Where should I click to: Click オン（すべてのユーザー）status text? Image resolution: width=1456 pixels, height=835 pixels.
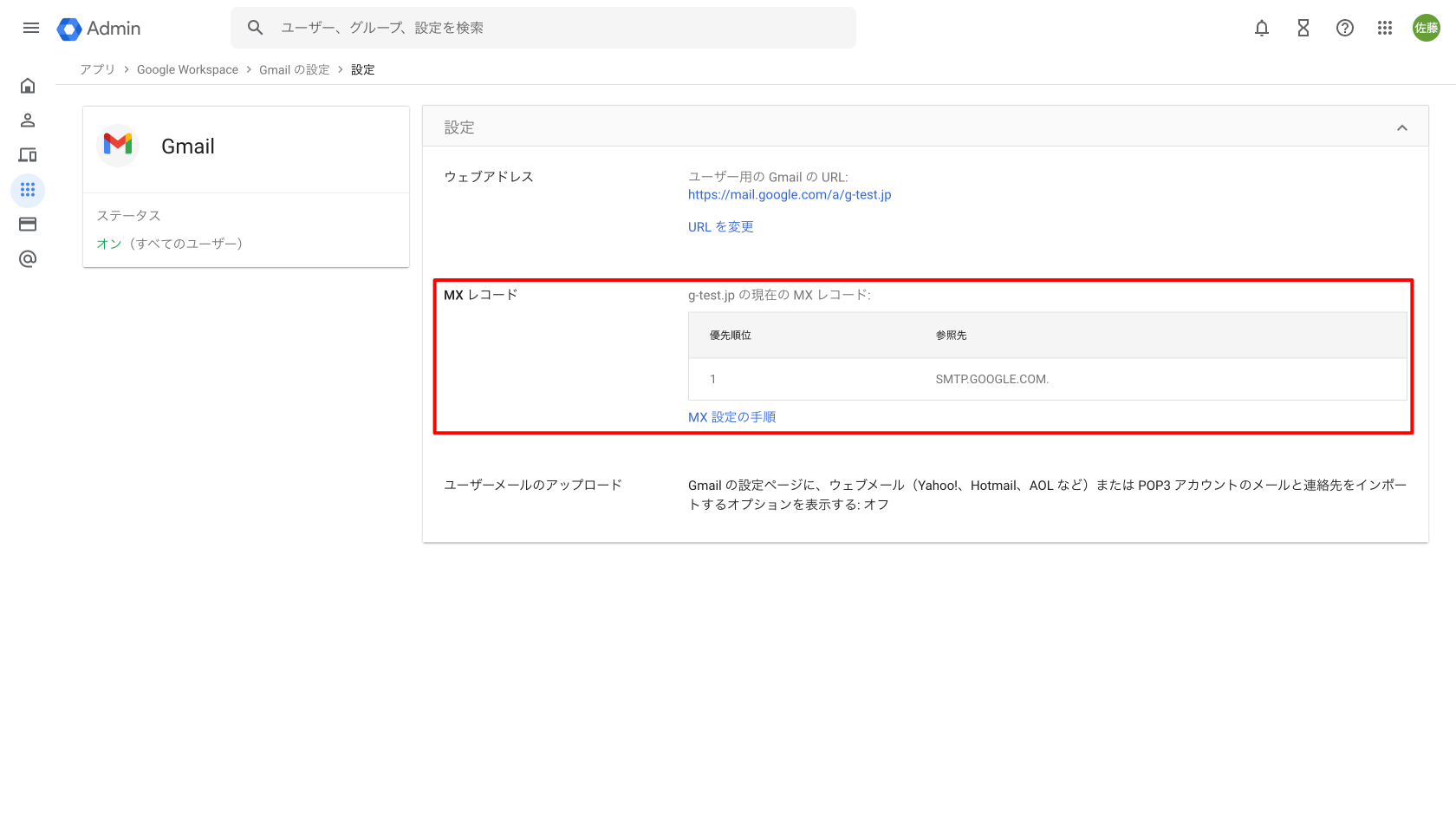(170, 244)
